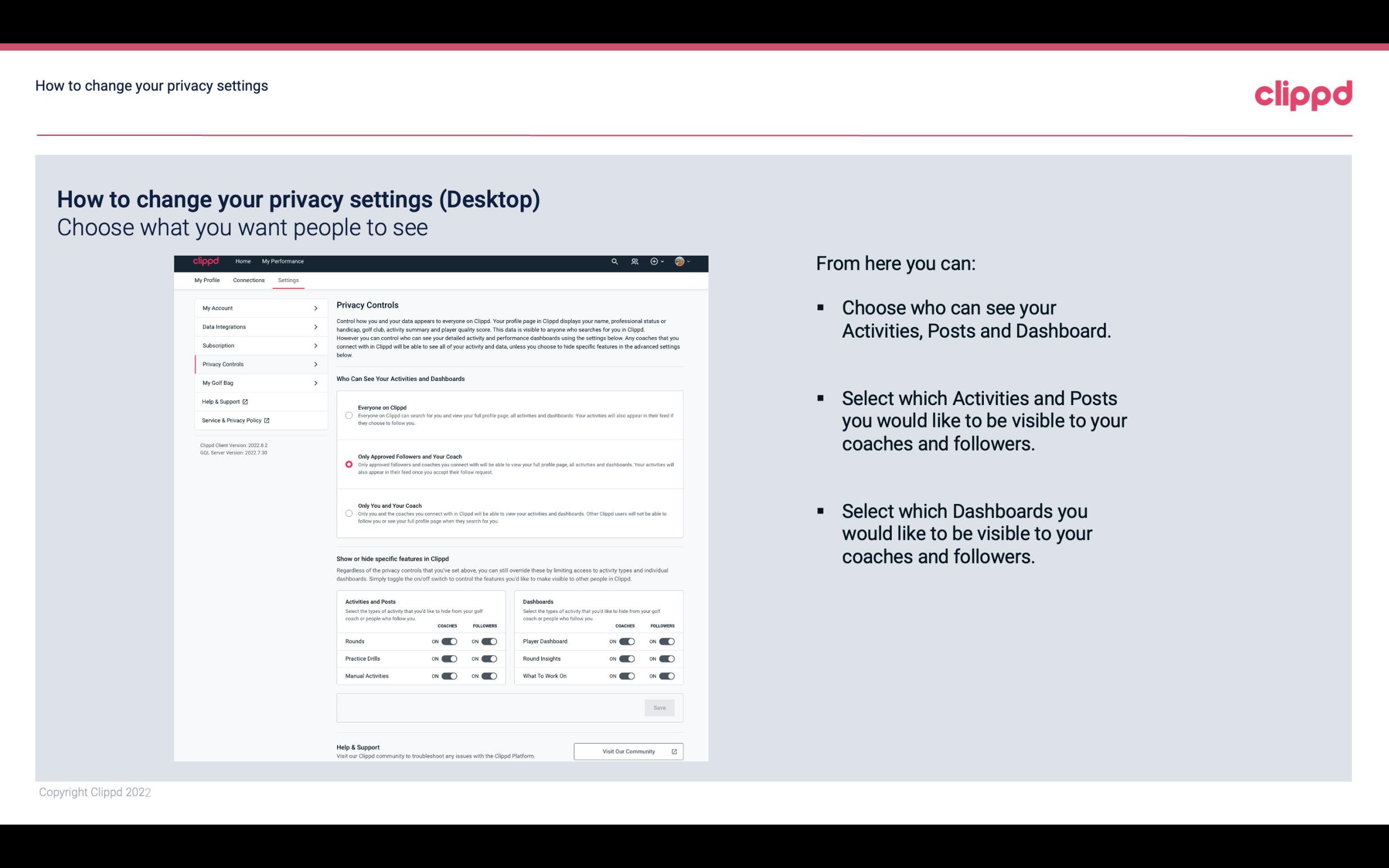Click the My Performance menu tab
This screenshot has width=1389, height=868.
point(283,261)
